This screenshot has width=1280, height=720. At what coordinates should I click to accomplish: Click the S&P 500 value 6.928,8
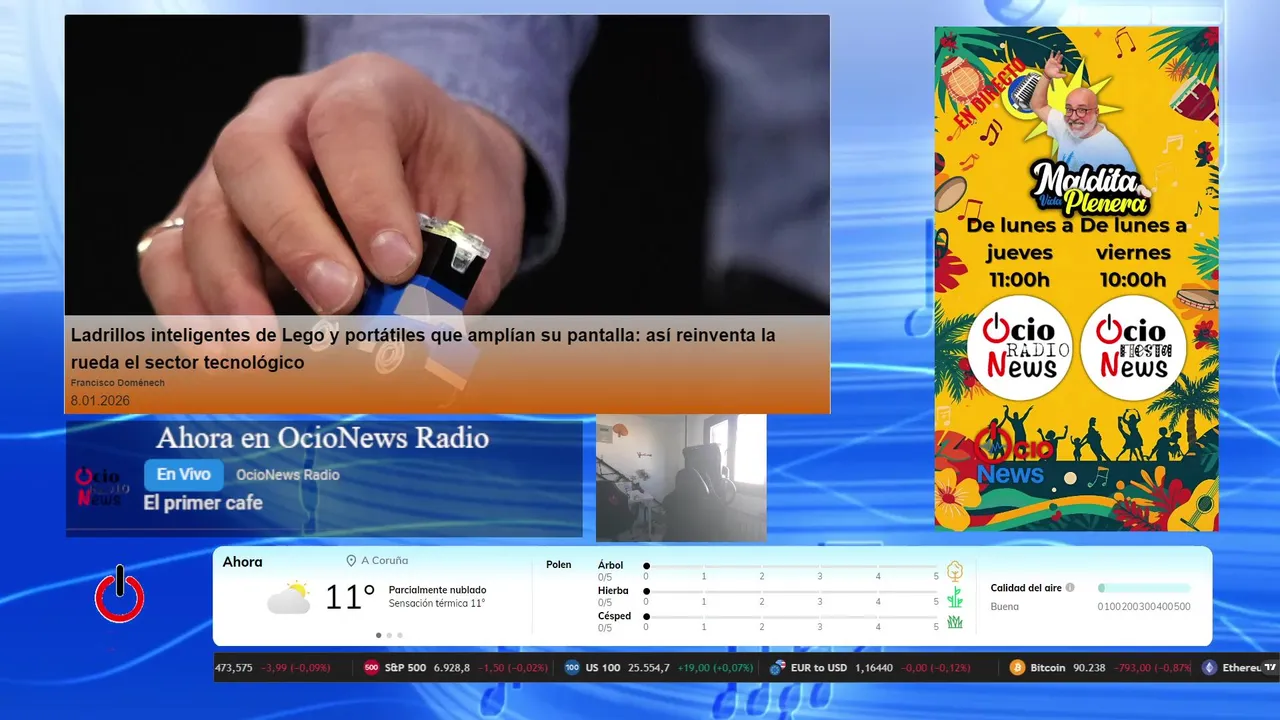[452, 668]
